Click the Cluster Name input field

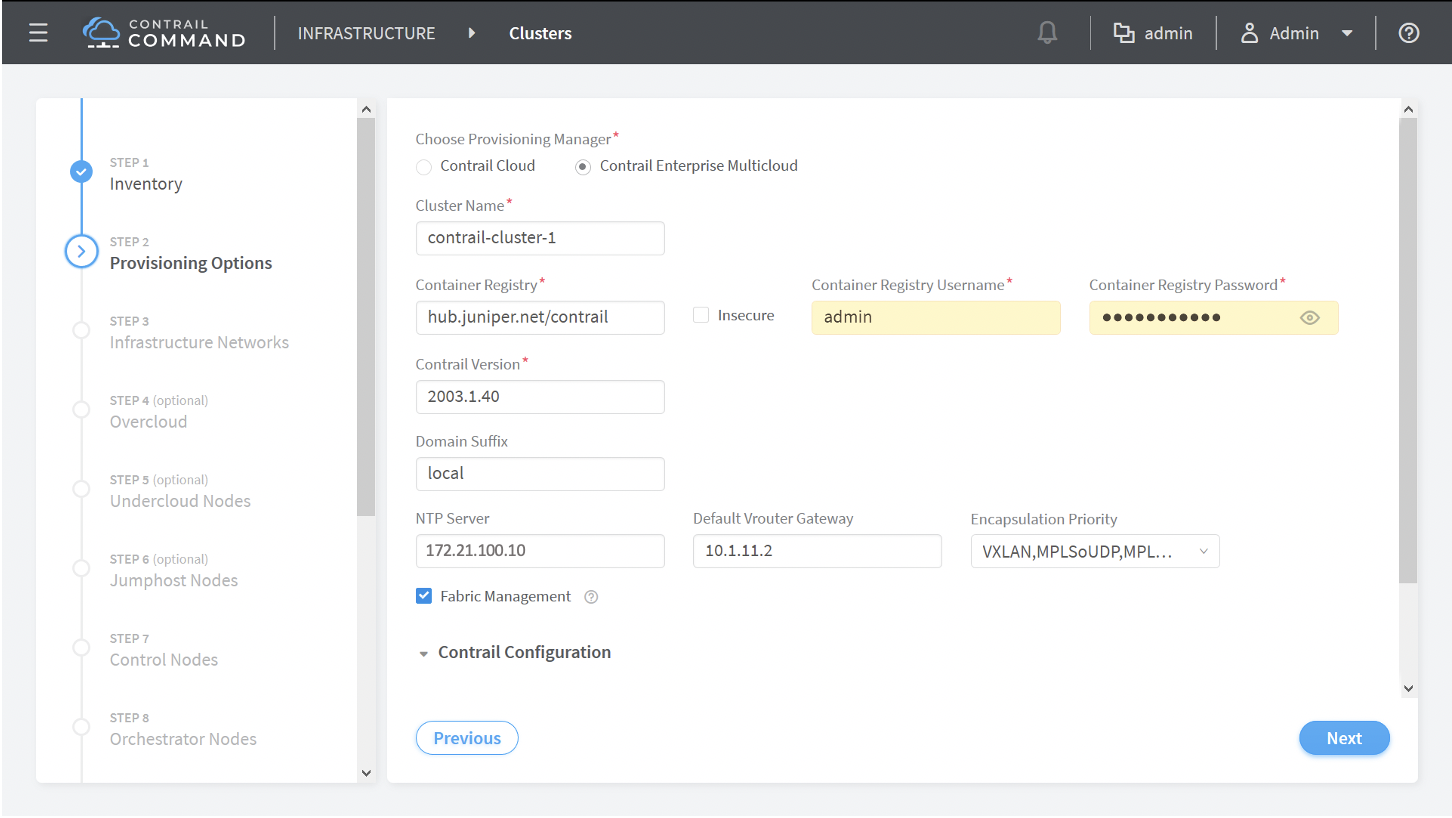539,238
